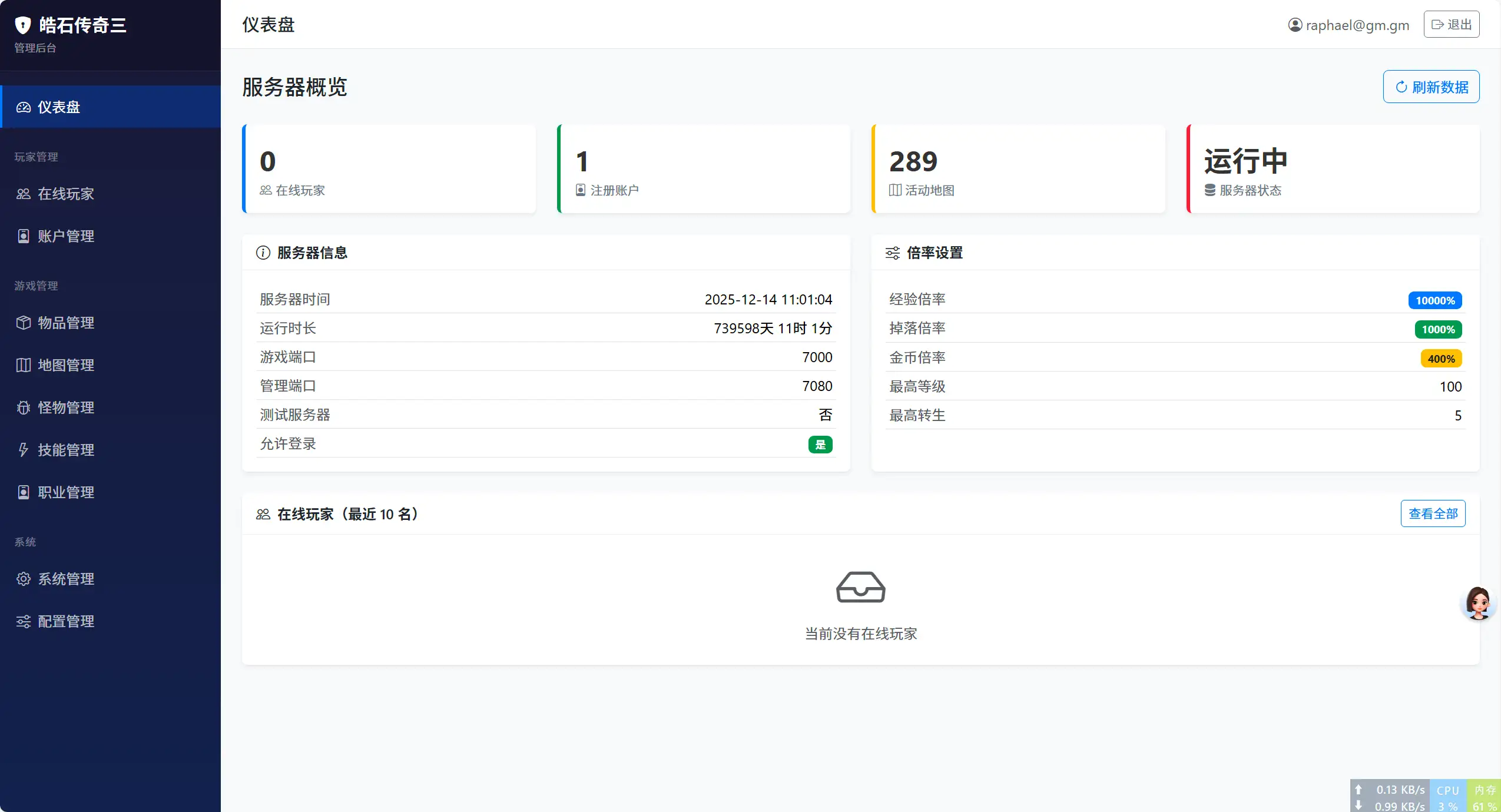
Task: Click the online players people icon
Action: [24, 194]
